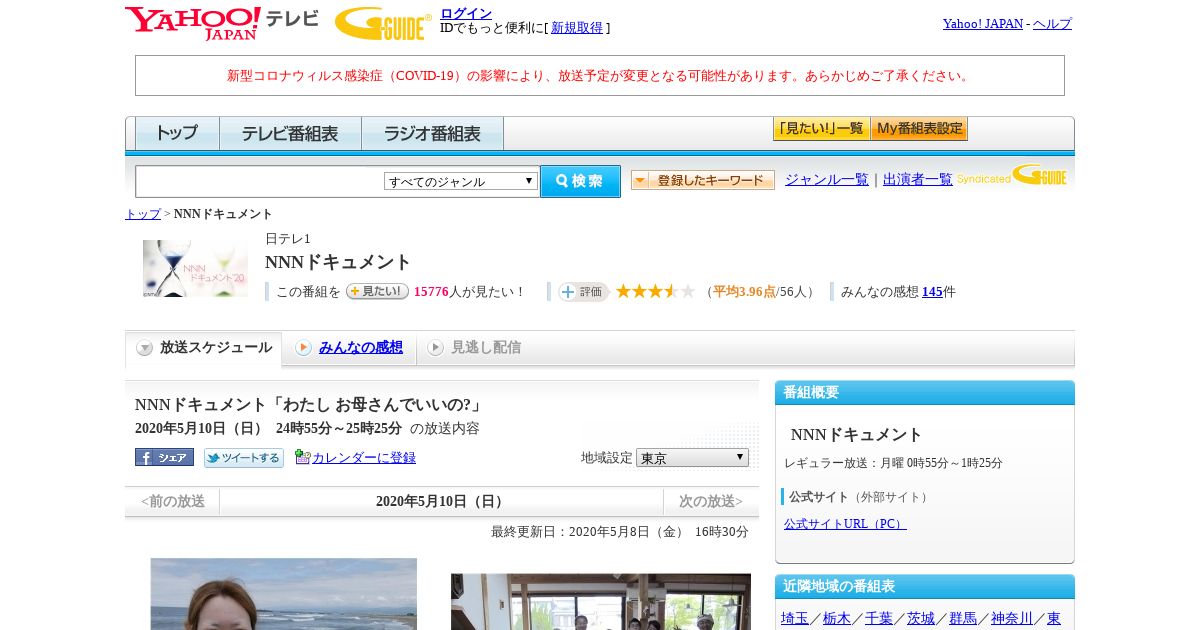
Task: Click the 評価 rating plus button
Action: [x=584, y=291]
